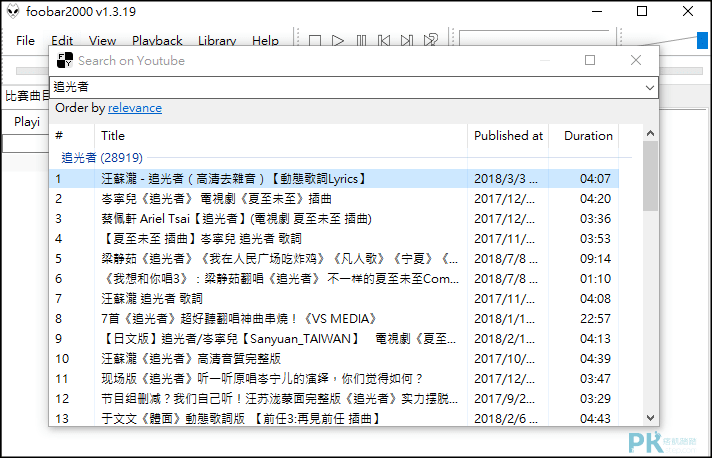Click the results list scroll up arrow
Viewport: 712px width, 458px height.
click(650, 133)
